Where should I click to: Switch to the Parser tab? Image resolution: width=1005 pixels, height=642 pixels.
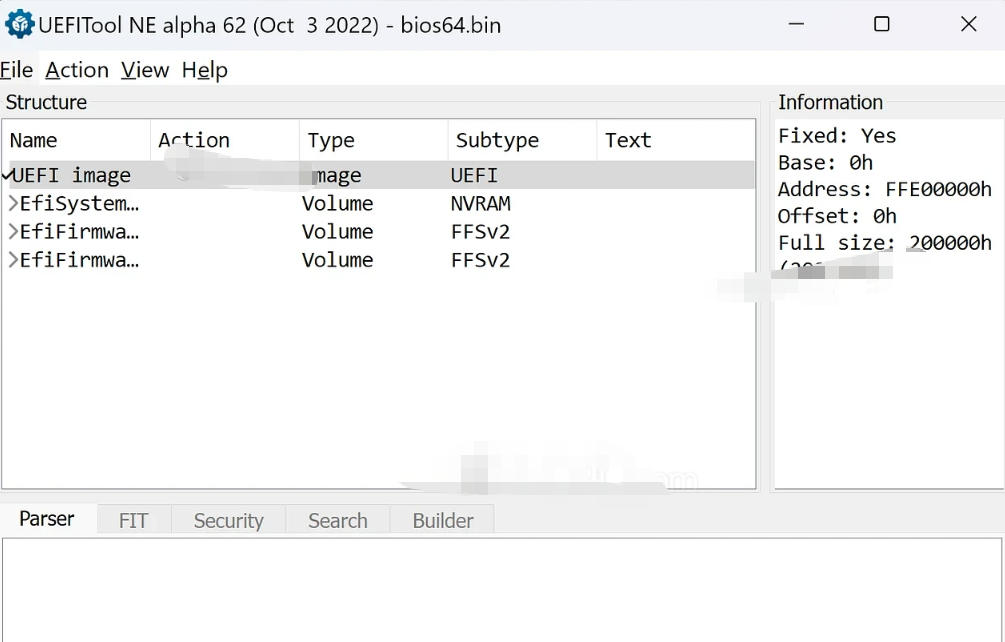(x=47, y=518)
